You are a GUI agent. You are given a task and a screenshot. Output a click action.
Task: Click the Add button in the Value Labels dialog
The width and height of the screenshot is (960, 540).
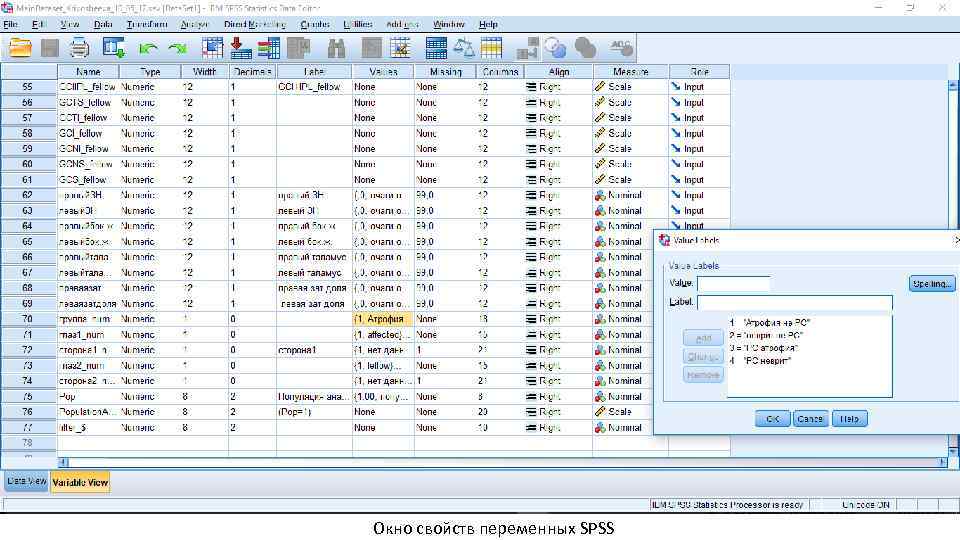[x=703, y=338]
